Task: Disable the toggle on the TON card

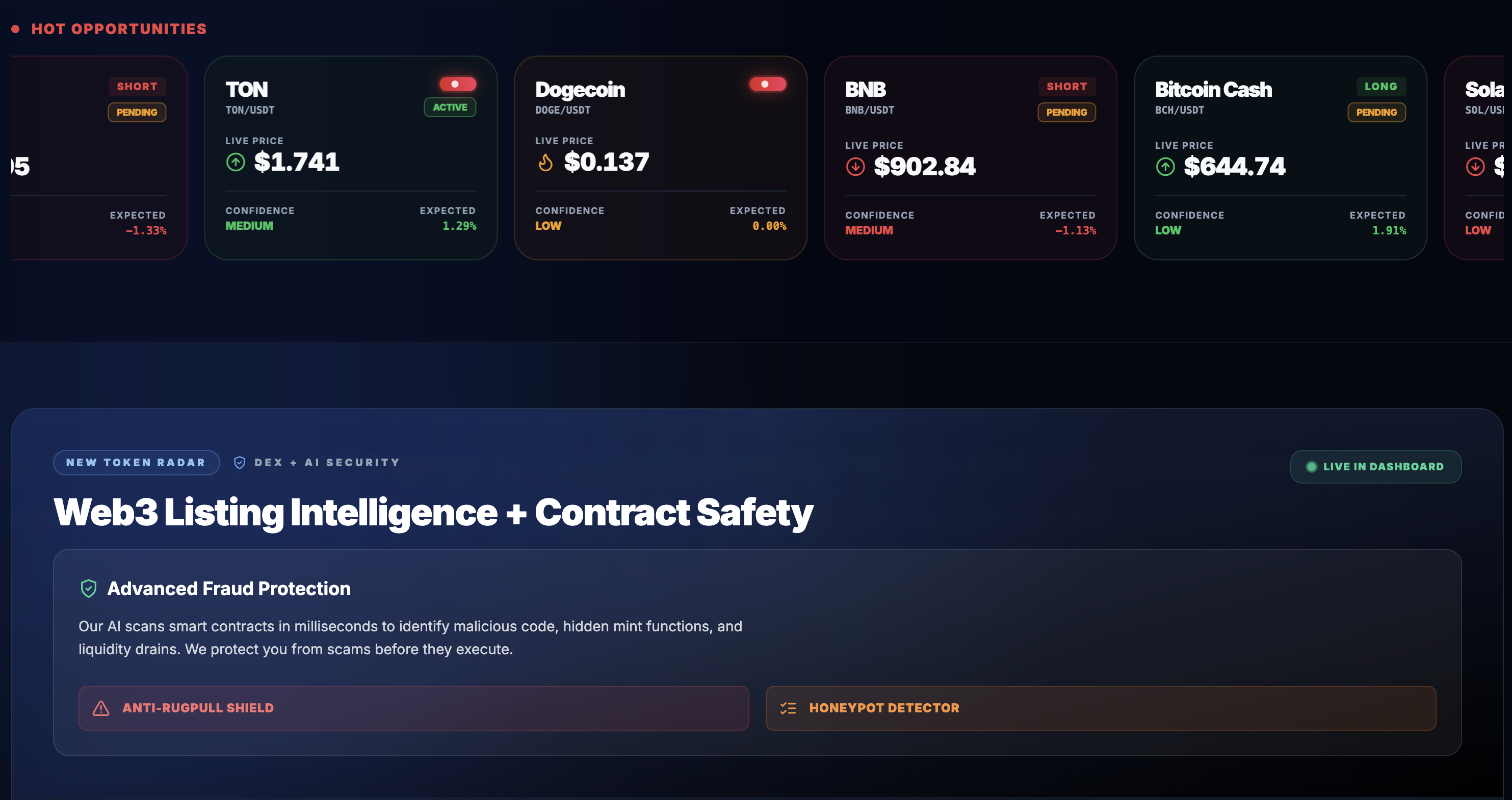Action: [x=458, y=84]
